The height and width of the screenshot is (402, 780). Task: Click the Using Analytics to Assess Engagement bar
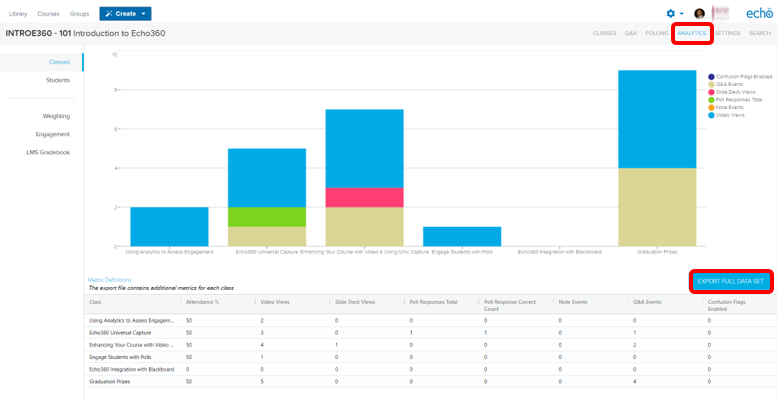coord(169,227)
